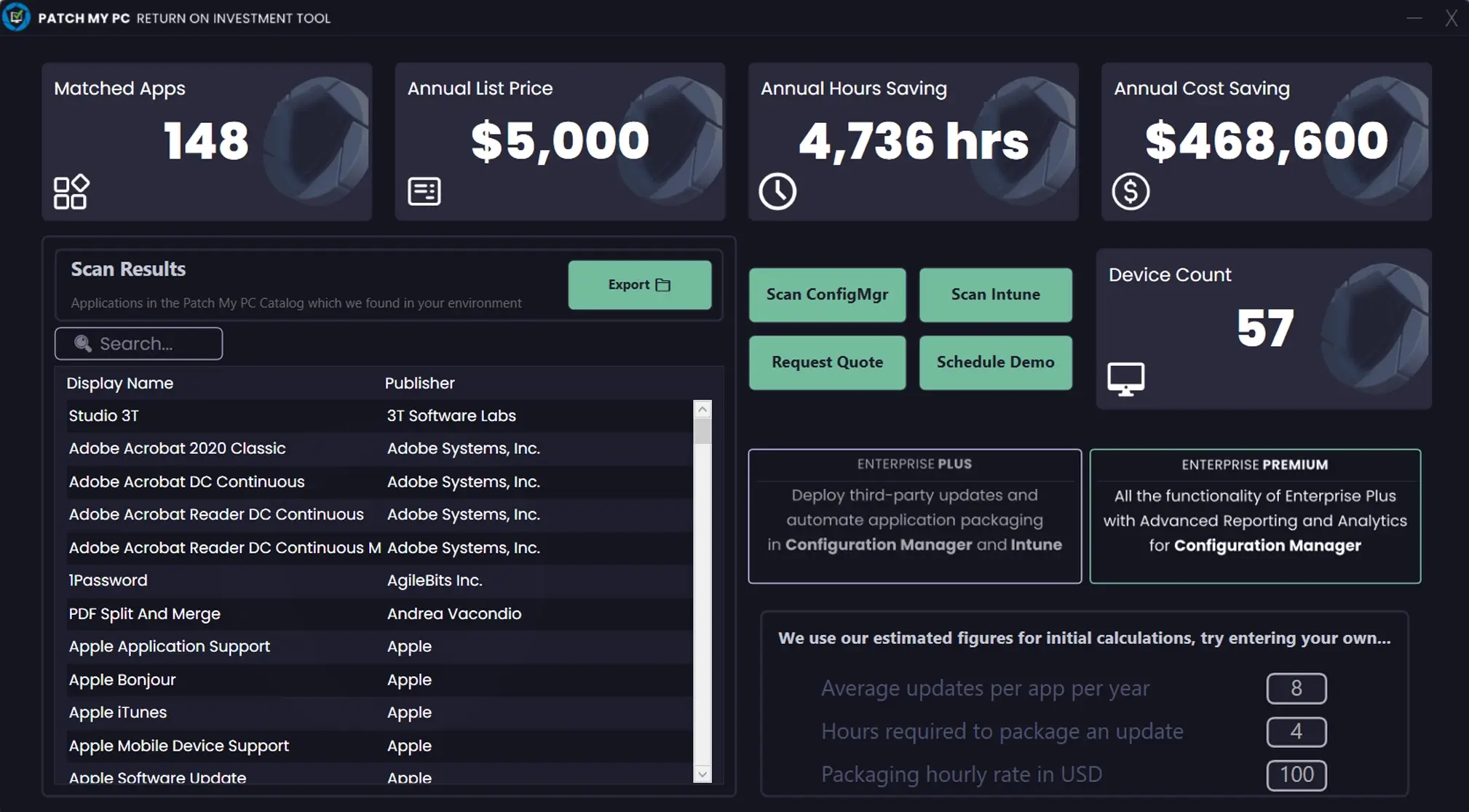
Task: Click the Annual Cost Saving dollar icon
Action: click(1131, 191)
